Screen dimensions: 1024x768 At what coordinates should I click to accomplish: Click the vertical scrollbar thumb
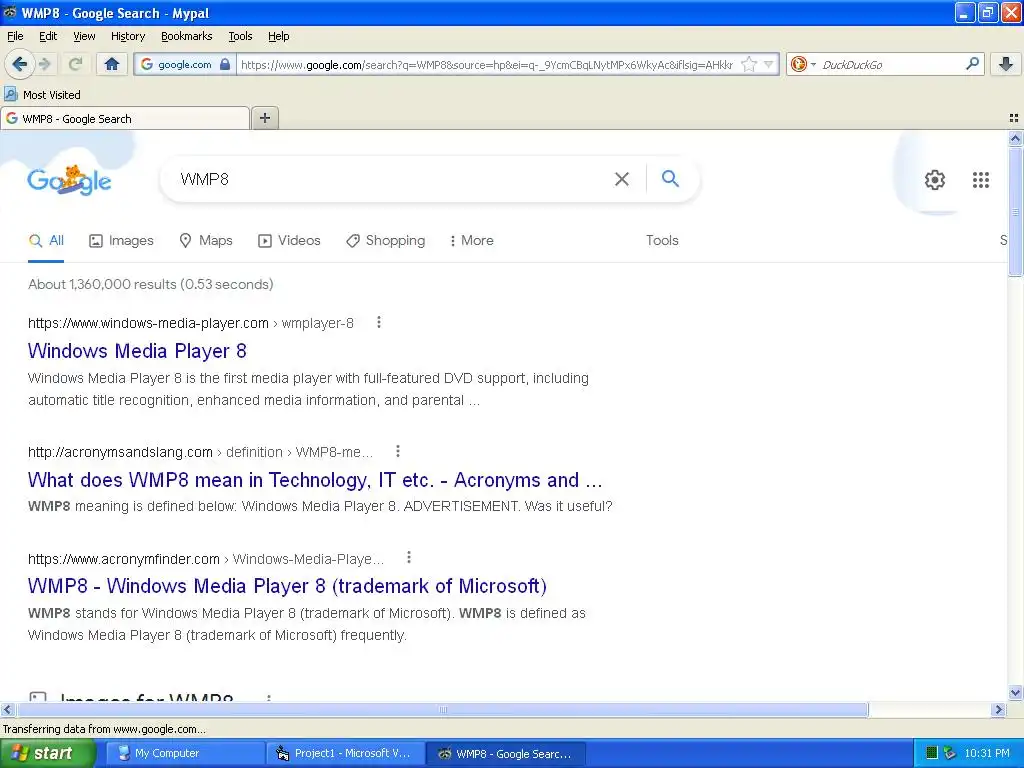[1015, 212]
